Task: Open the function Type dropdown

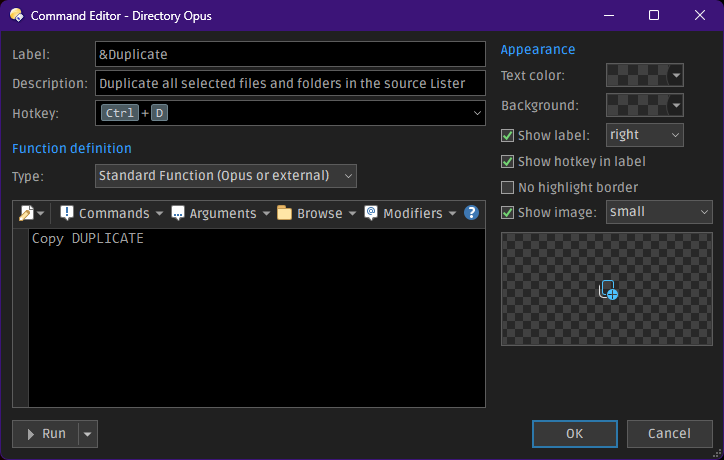Action: click(x=226, y=176)
